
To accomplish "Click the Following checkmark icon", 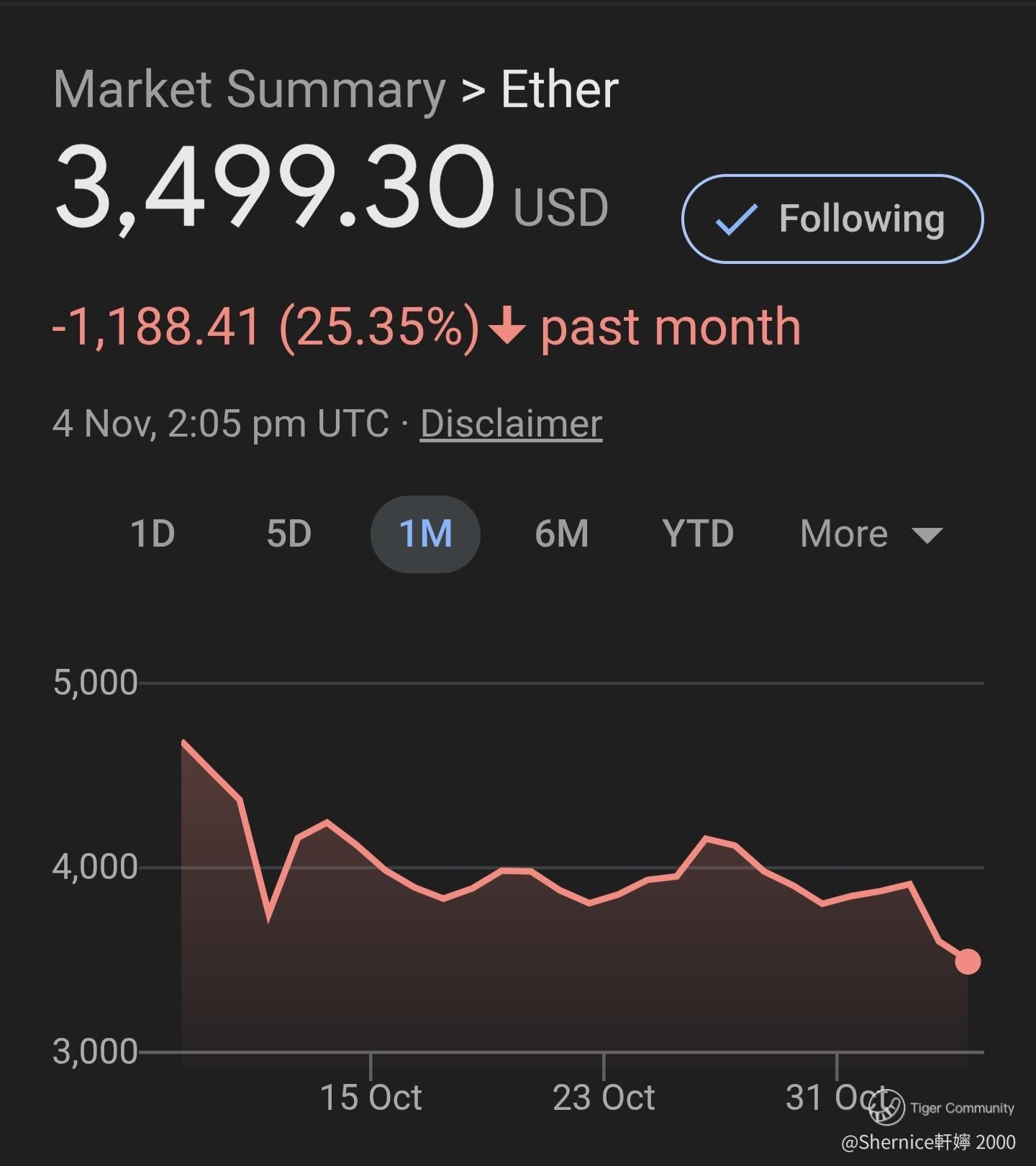I will pos(736,219).
